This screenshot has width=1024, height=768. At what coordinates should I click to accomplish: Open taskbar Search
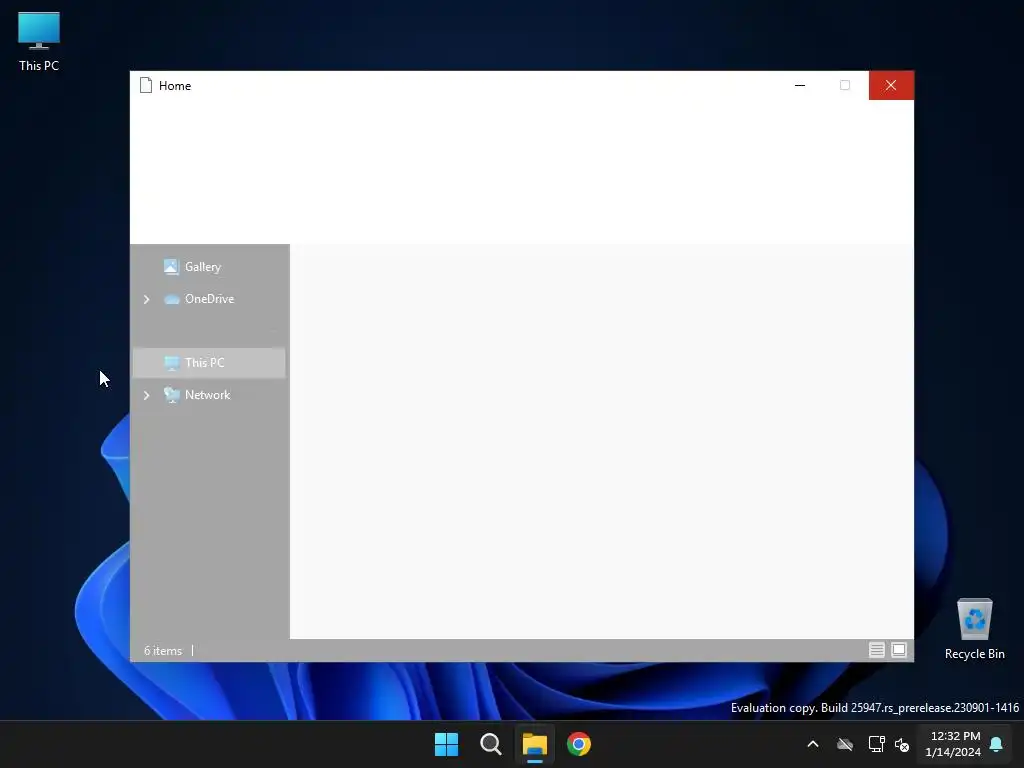tap(490, 744)
